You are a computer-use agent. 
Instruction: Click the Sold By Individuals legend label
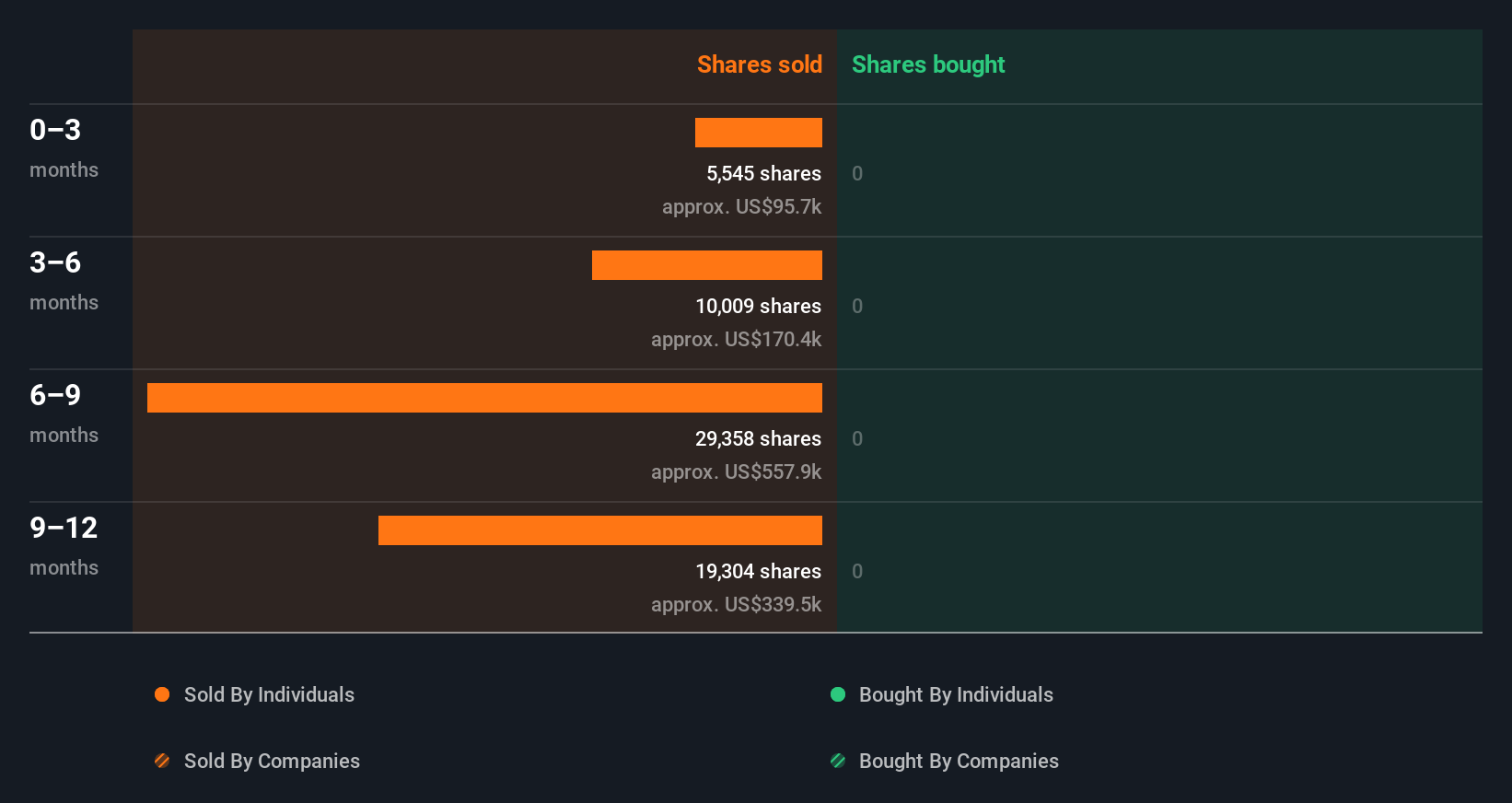(269, 694)
